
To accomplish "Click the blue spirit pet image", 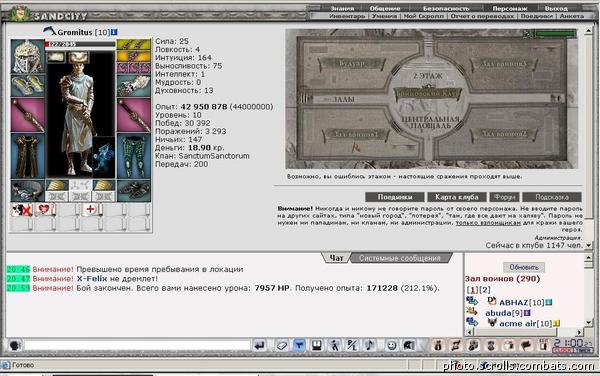I will (x=104, y=157).
